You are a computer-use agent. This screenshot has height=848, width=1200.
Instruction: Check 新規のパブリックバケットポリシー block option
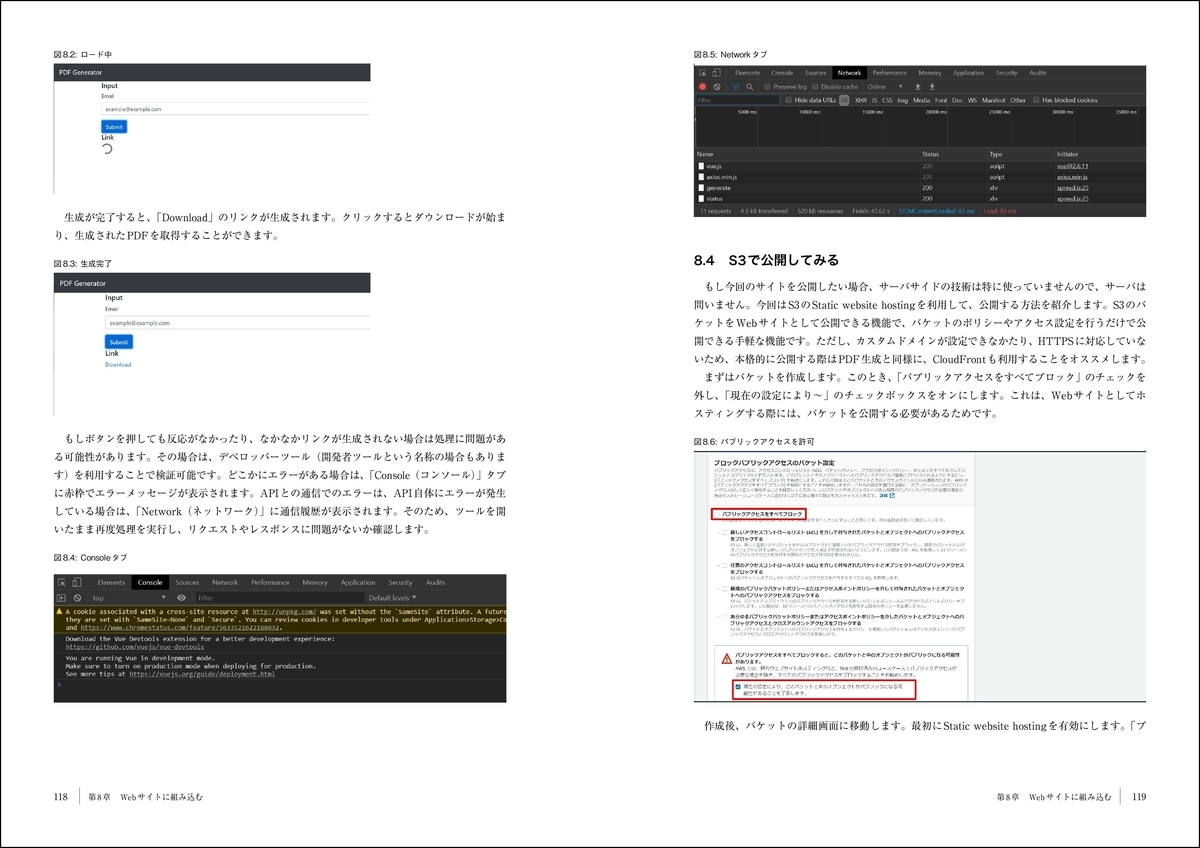coord(725,589)
